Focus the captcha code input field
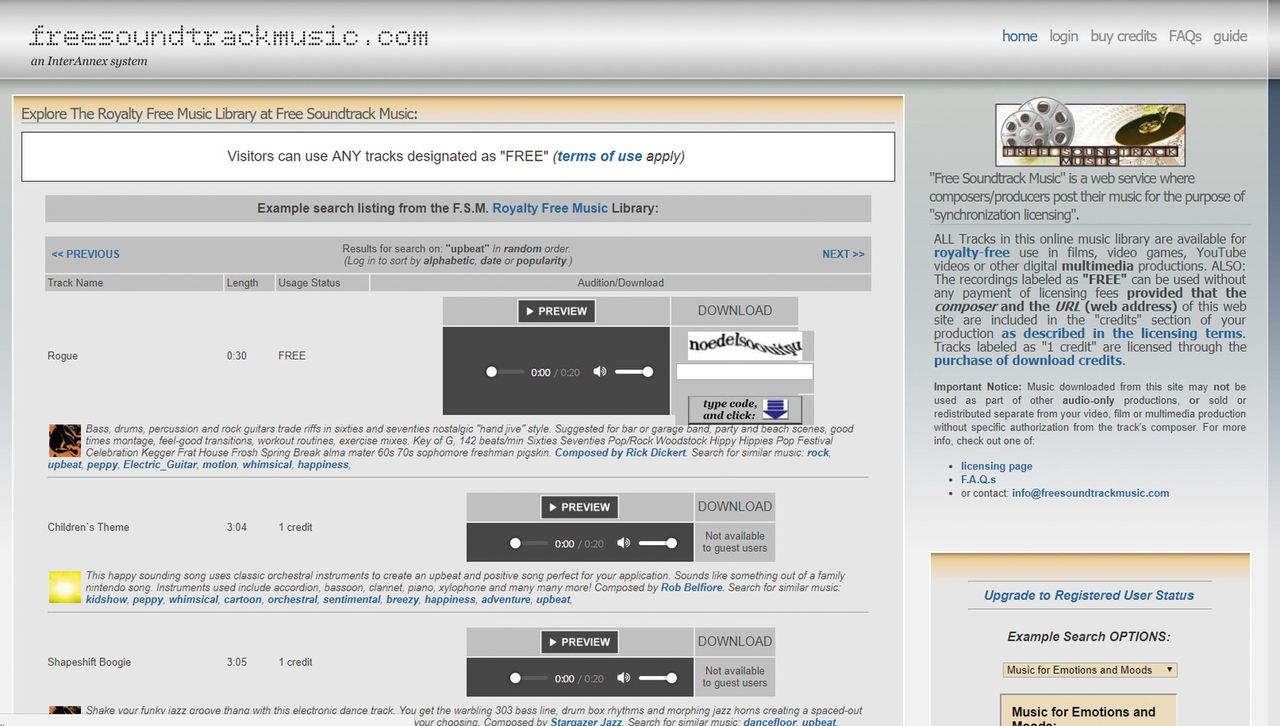This screenshot has width=1280, height=726. click(x=744, y=372)
